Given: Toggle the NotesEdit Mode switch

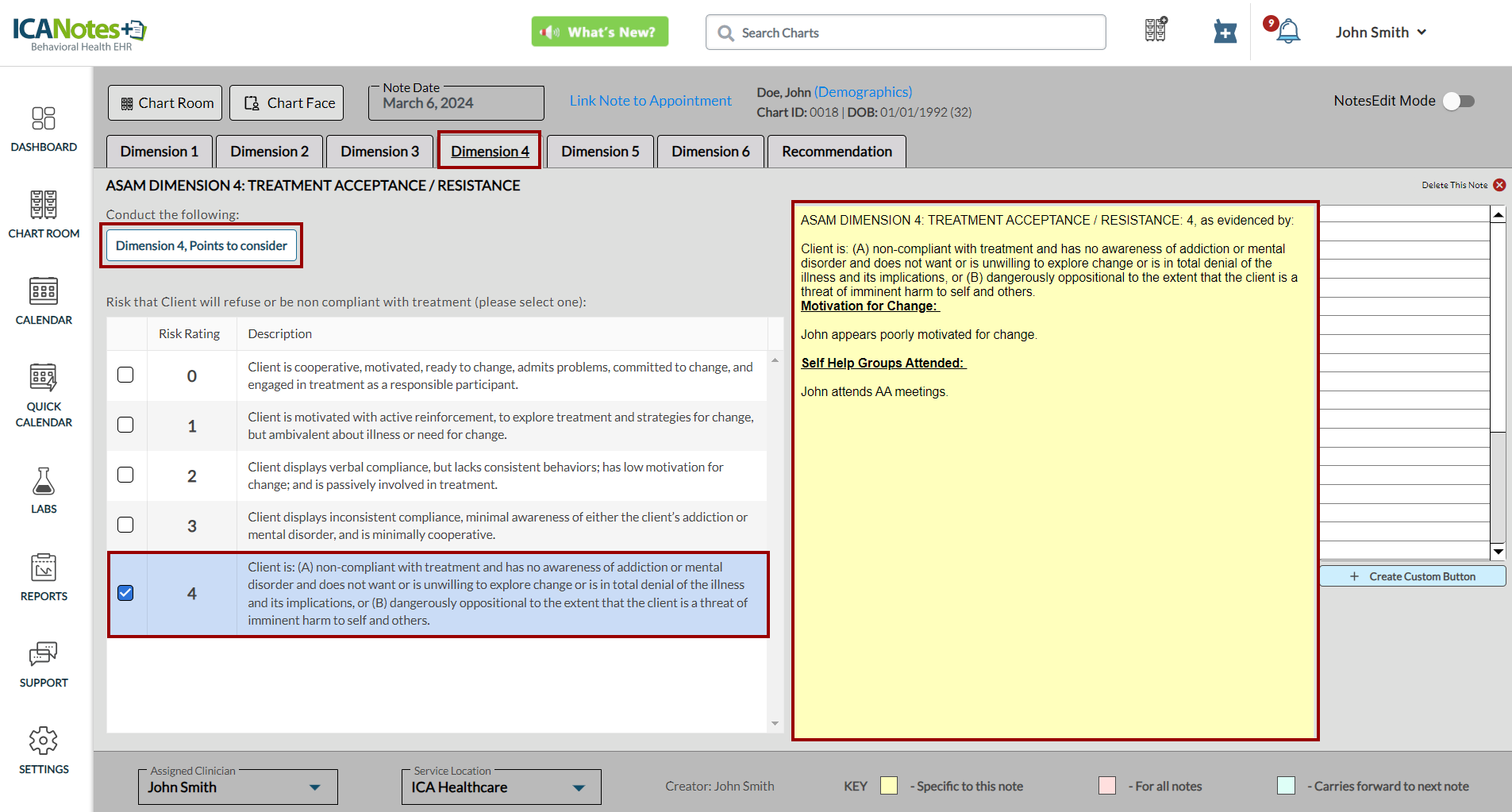Looking at the screenshot, I should pyautogui.click(x=1458, y=101).
